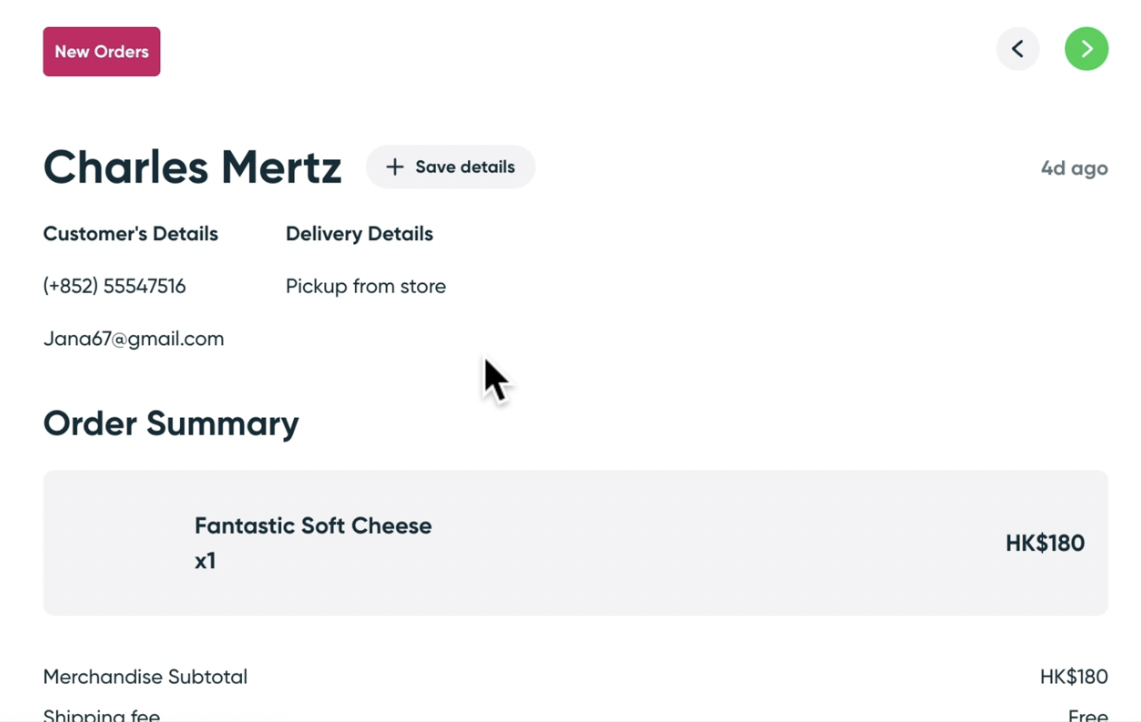The height and width of the screenshot is (722, 1141).
Task: Go to the previous order arrow
Action: pyautogui.click(x=1017, y=49)
